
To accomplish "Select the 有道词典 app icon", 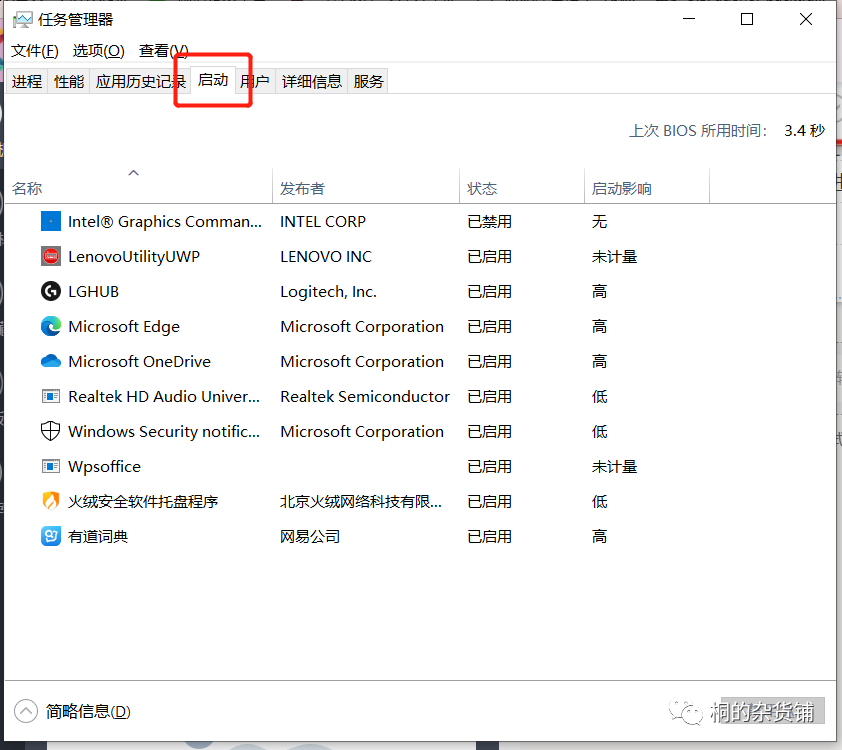I will click(51, 537).
